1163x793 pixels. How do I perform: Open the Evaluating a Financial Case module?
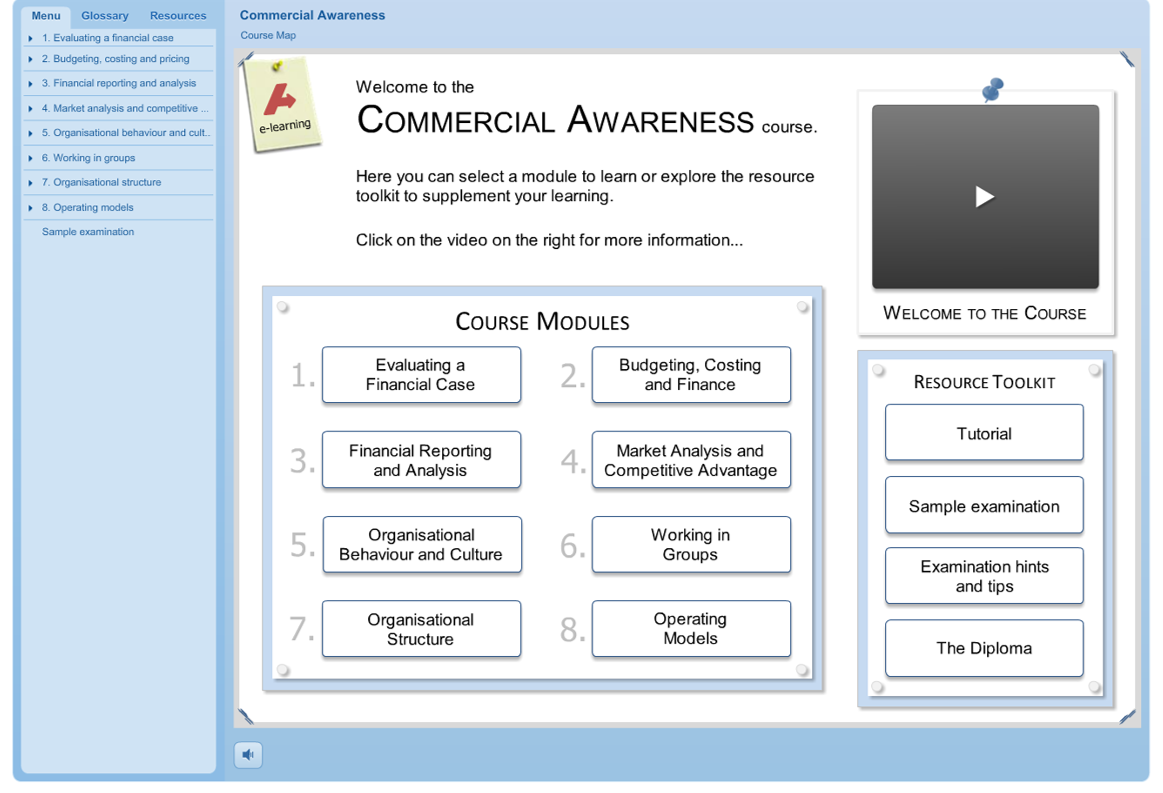click(421, 375)
